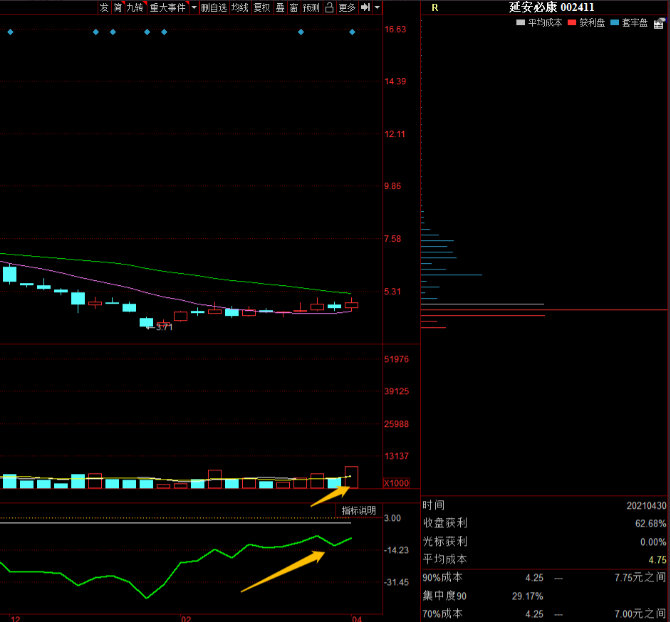Click the leftmost blue diamond event marker

tap(10, 32)
